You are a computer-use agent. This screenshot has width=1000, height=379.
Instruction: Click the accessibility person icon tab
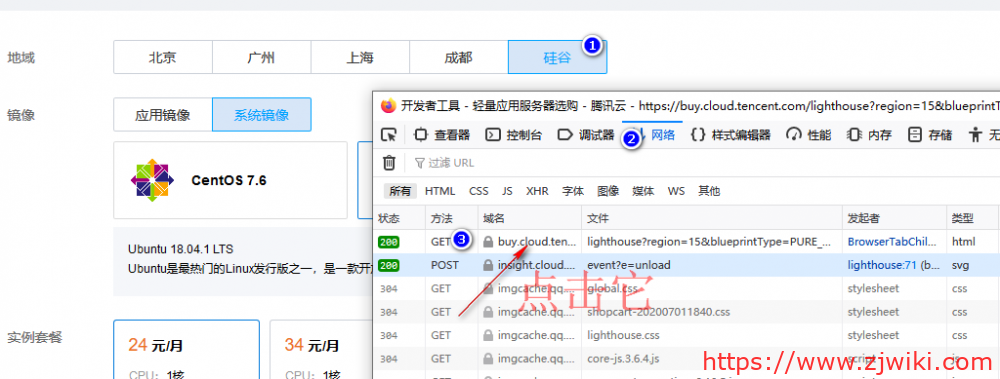click(976, 135)
